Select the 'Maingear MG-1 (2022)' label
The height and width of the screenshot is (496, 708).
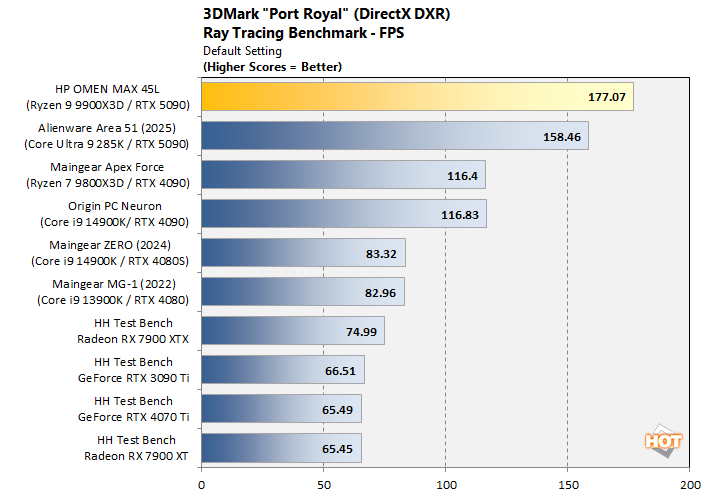point(114,284)
